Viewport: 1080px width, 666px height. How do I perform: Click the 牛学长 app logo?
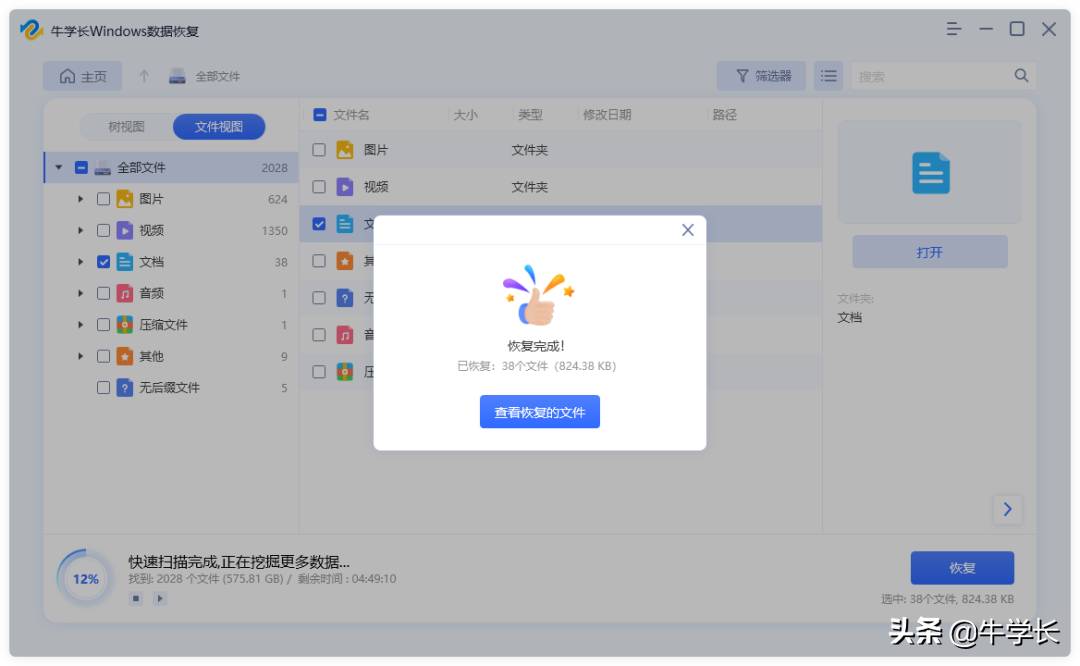[30, 30]
